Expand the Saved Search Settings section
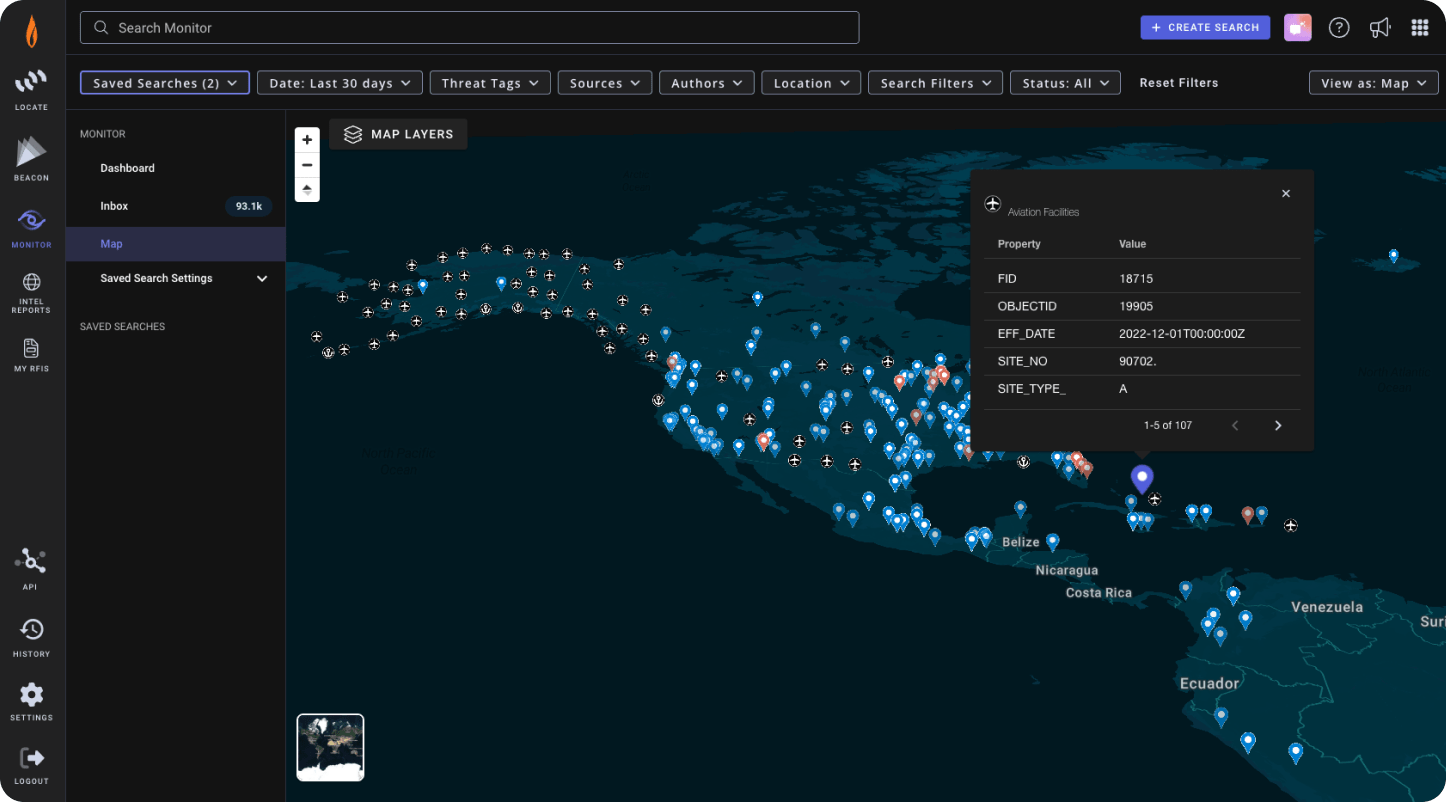This screenshot has width=1446, height=802. coord(175,278)
